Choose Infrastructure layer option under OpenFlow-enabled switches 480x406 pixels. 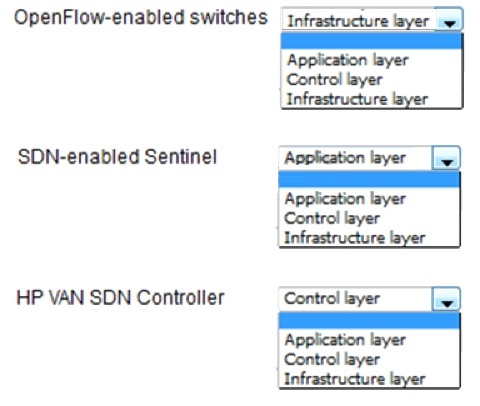tap(357, 99)
